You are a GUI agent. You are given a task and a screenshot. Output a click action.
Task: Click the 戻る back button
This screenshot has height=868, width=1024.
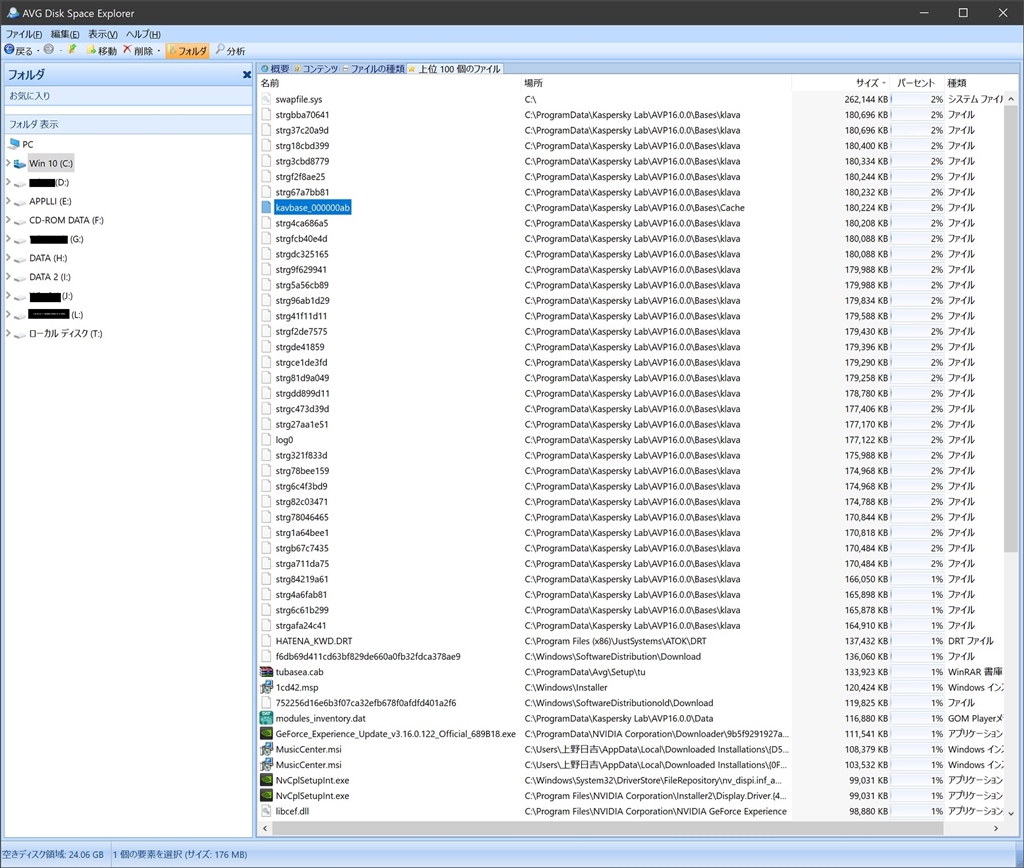click(18, 50)
